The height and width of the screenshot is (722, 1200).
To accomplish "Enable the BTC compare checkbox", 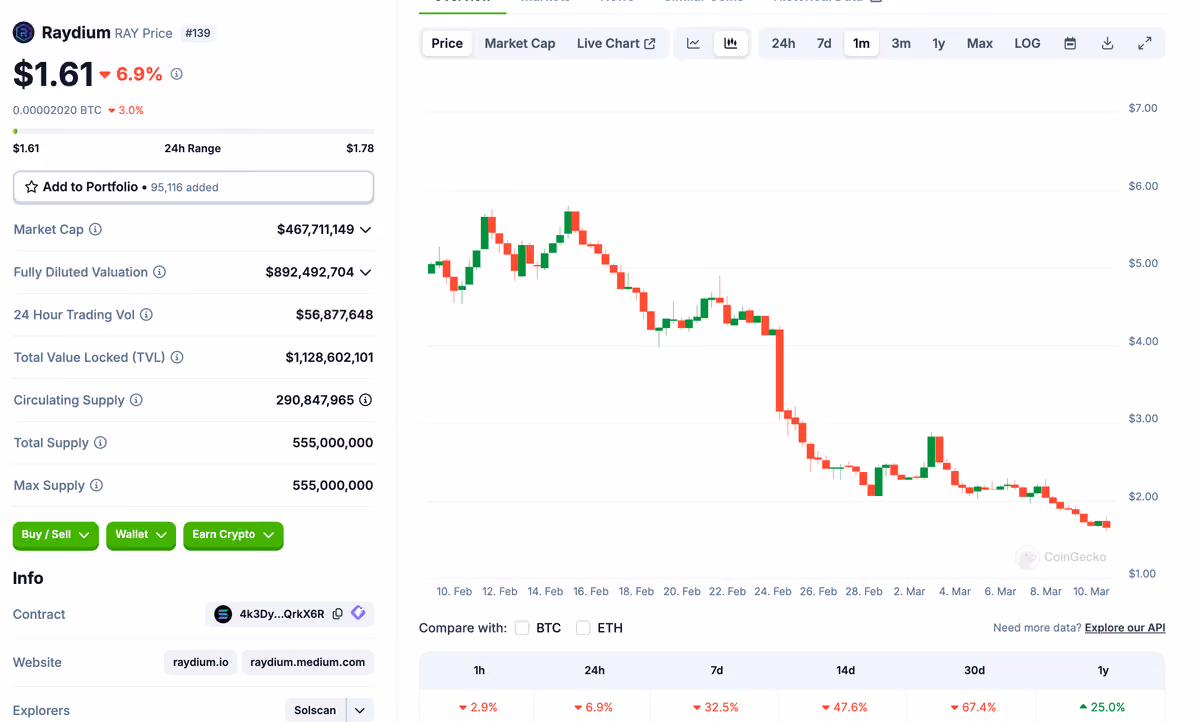I will pos(522,628).
